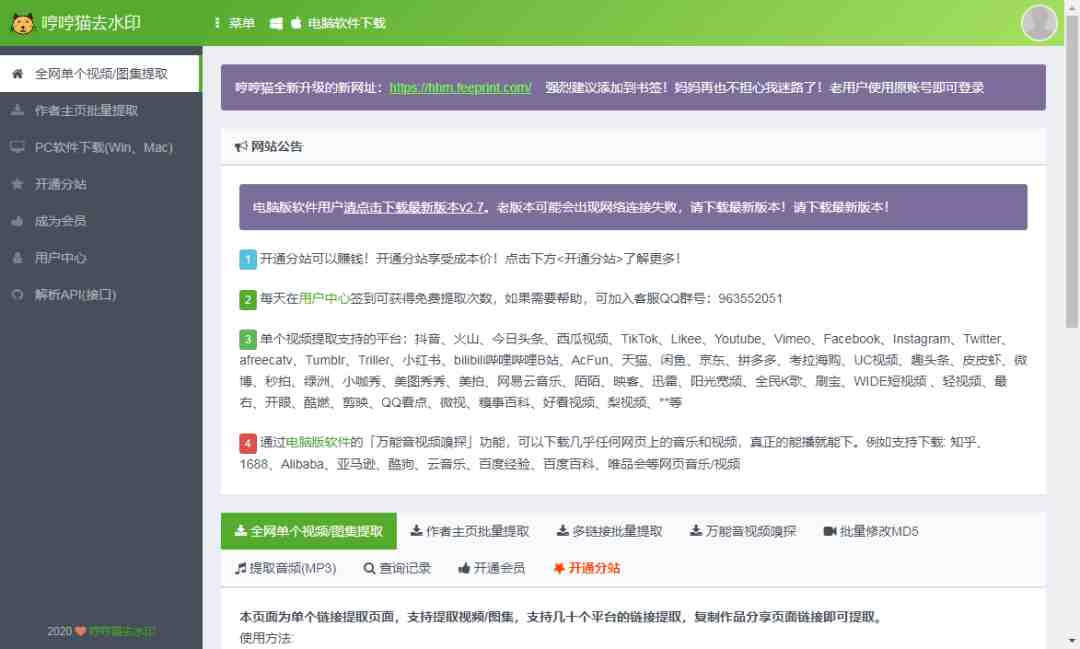This screenshot has width=1080, height=649.
Task: Click the Windows icon in top bar
Action: pyautogui.click(x=276, y=23)
